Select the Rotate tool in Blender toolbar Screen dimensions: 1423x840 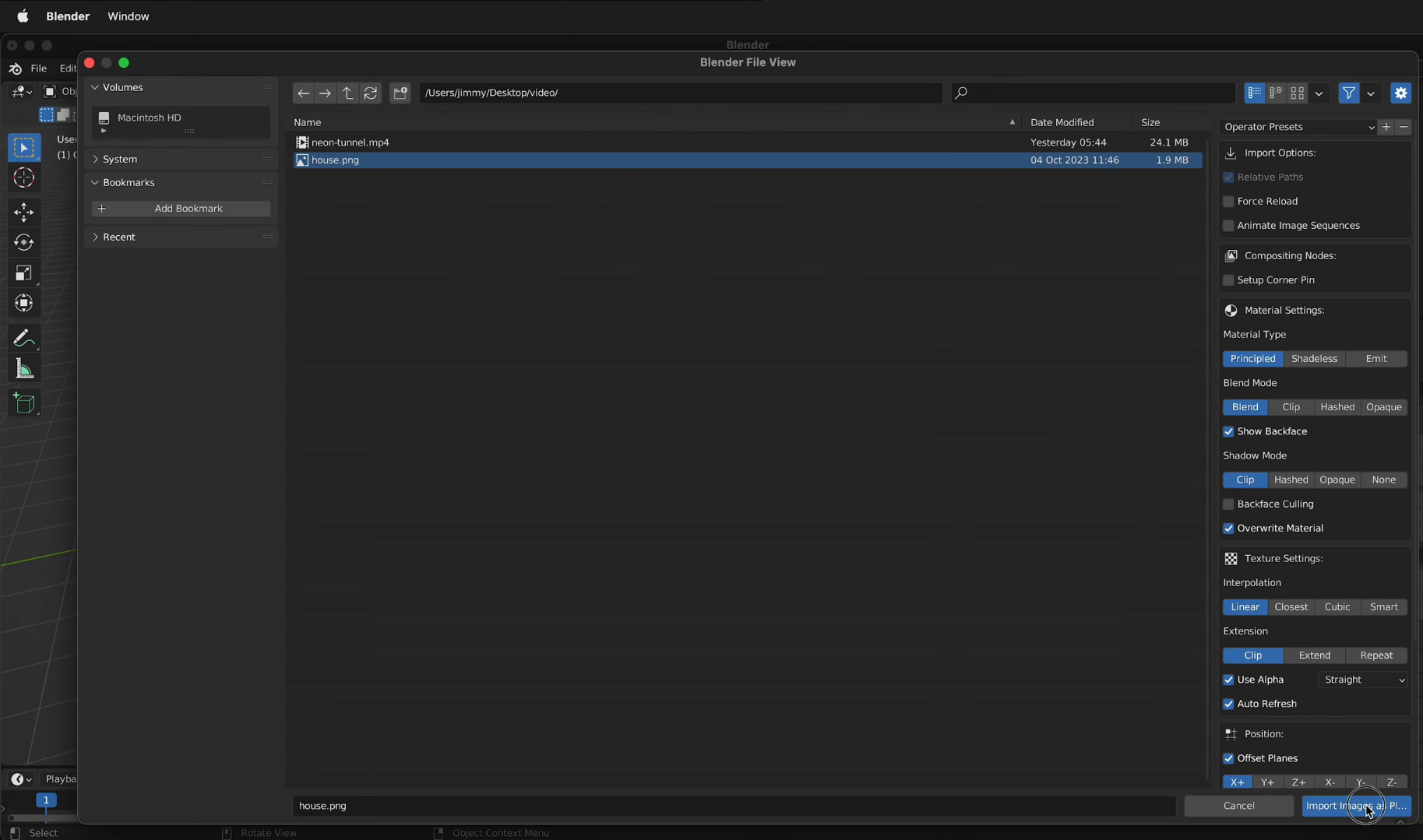[24, 242]
